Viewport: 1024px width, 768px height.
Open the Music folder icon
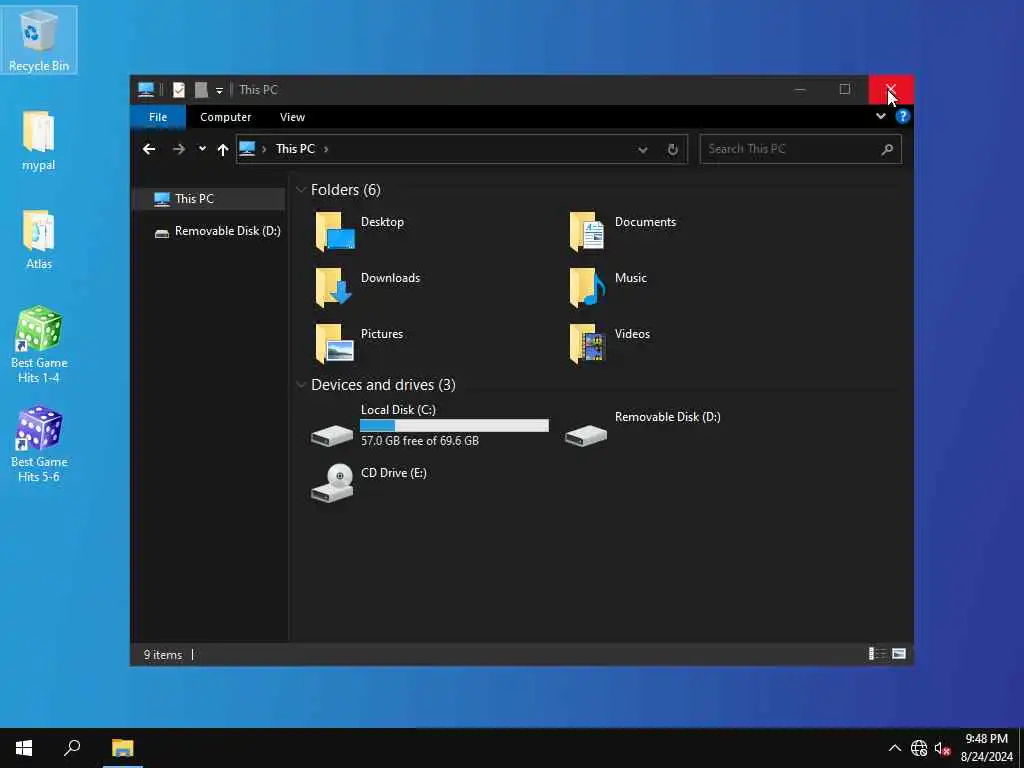(x=587, y=287)
